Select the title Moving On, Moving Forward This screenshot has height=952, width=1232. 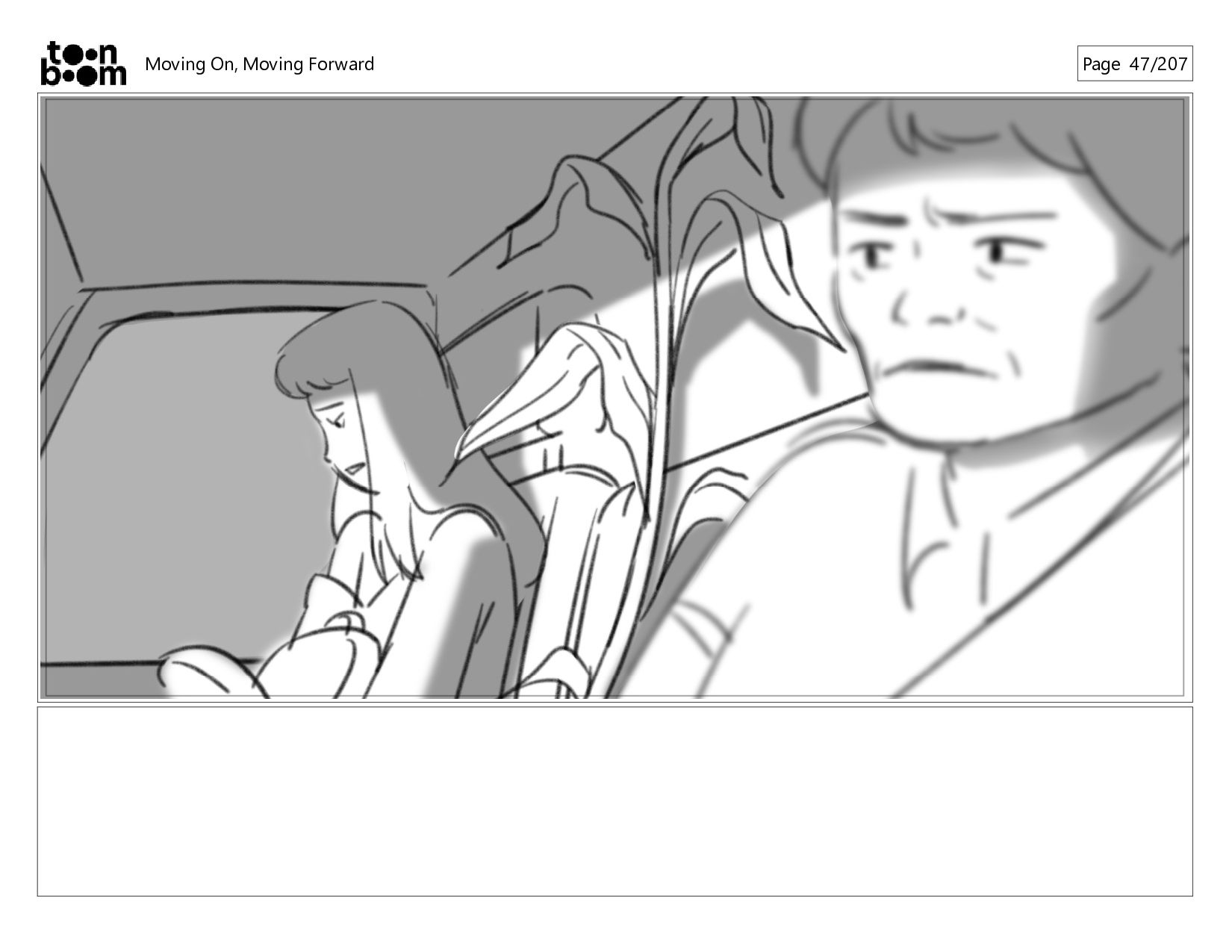pos(259,64)
